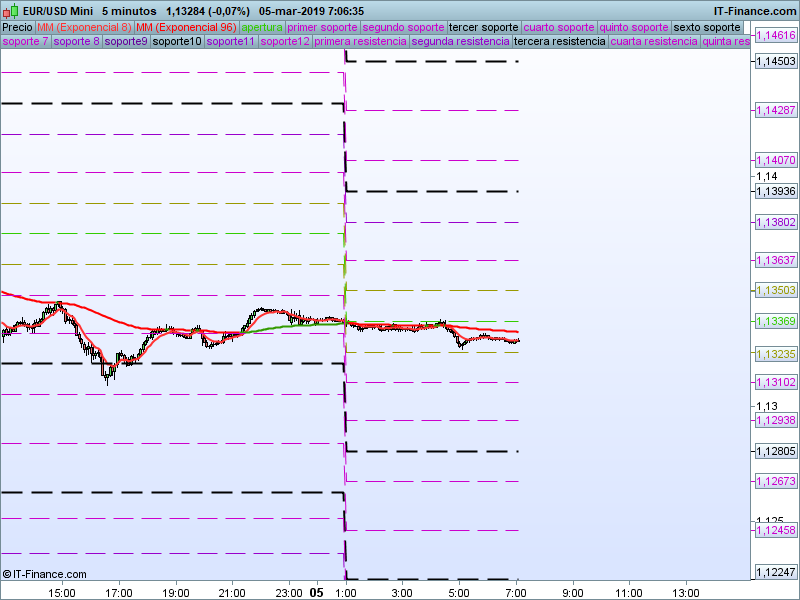
Task: Click the 1,12938 price level tag
Action: (x=776, y=420)
